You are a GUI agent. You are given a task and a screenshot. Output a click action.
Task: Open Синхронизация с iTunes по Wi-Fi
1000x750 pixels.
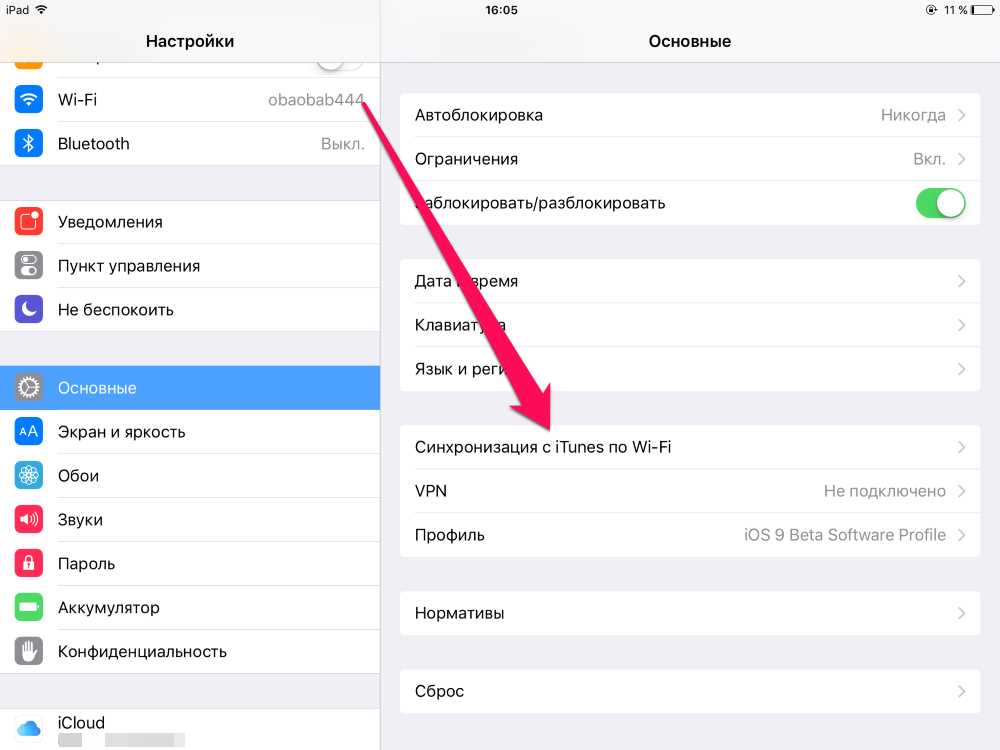(690, 447)
